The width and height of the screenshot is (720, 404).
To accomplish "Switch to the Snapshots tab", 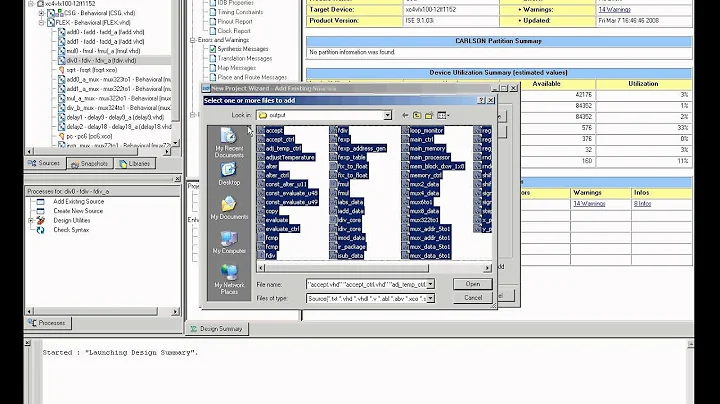I will tap(90, 163).
